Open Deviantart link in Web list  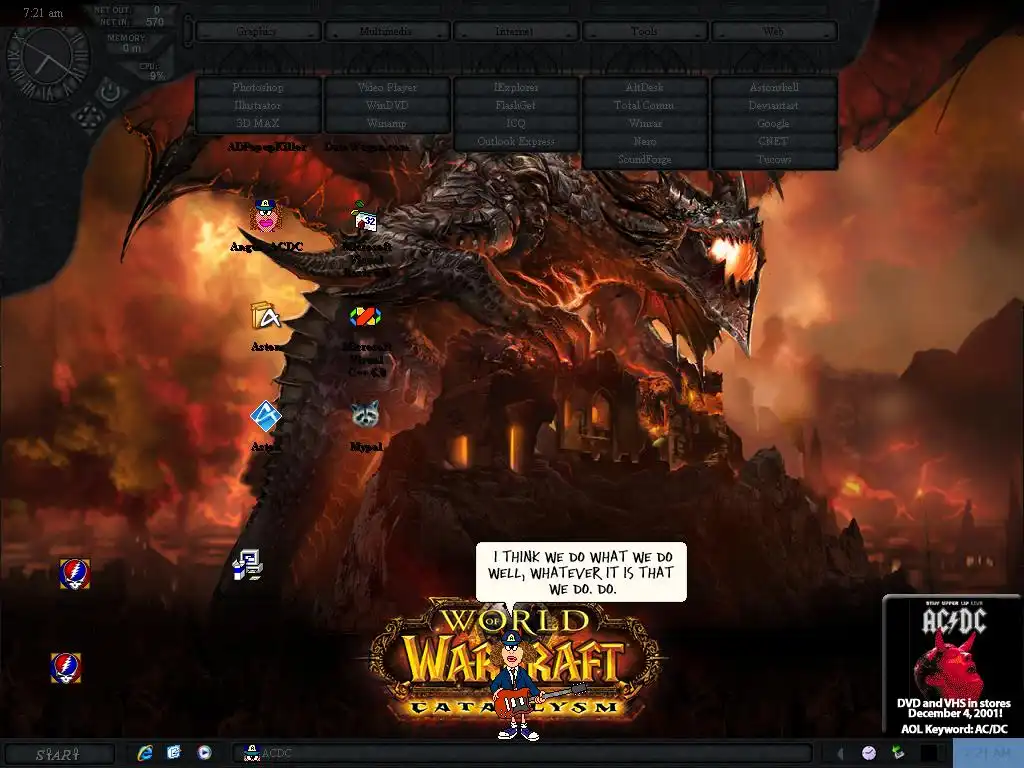(775, 105)
